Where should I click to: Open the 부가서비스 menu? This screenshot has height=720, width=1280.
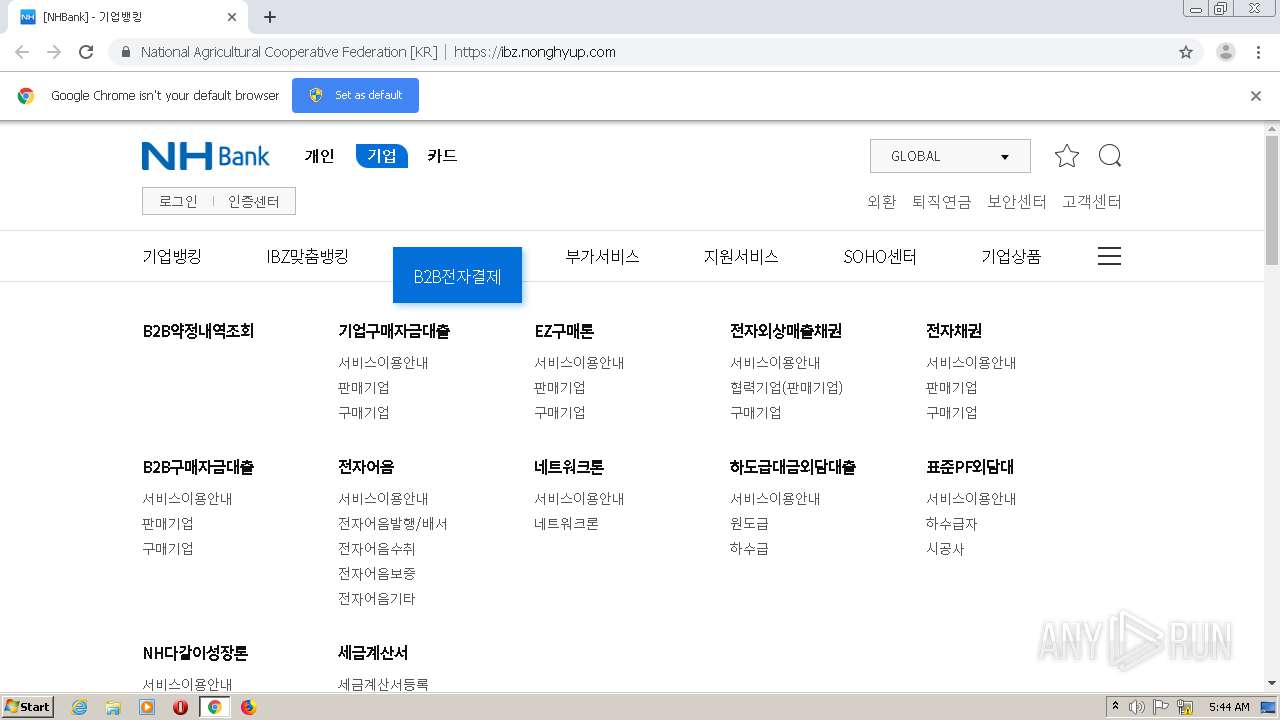(602, 256)
